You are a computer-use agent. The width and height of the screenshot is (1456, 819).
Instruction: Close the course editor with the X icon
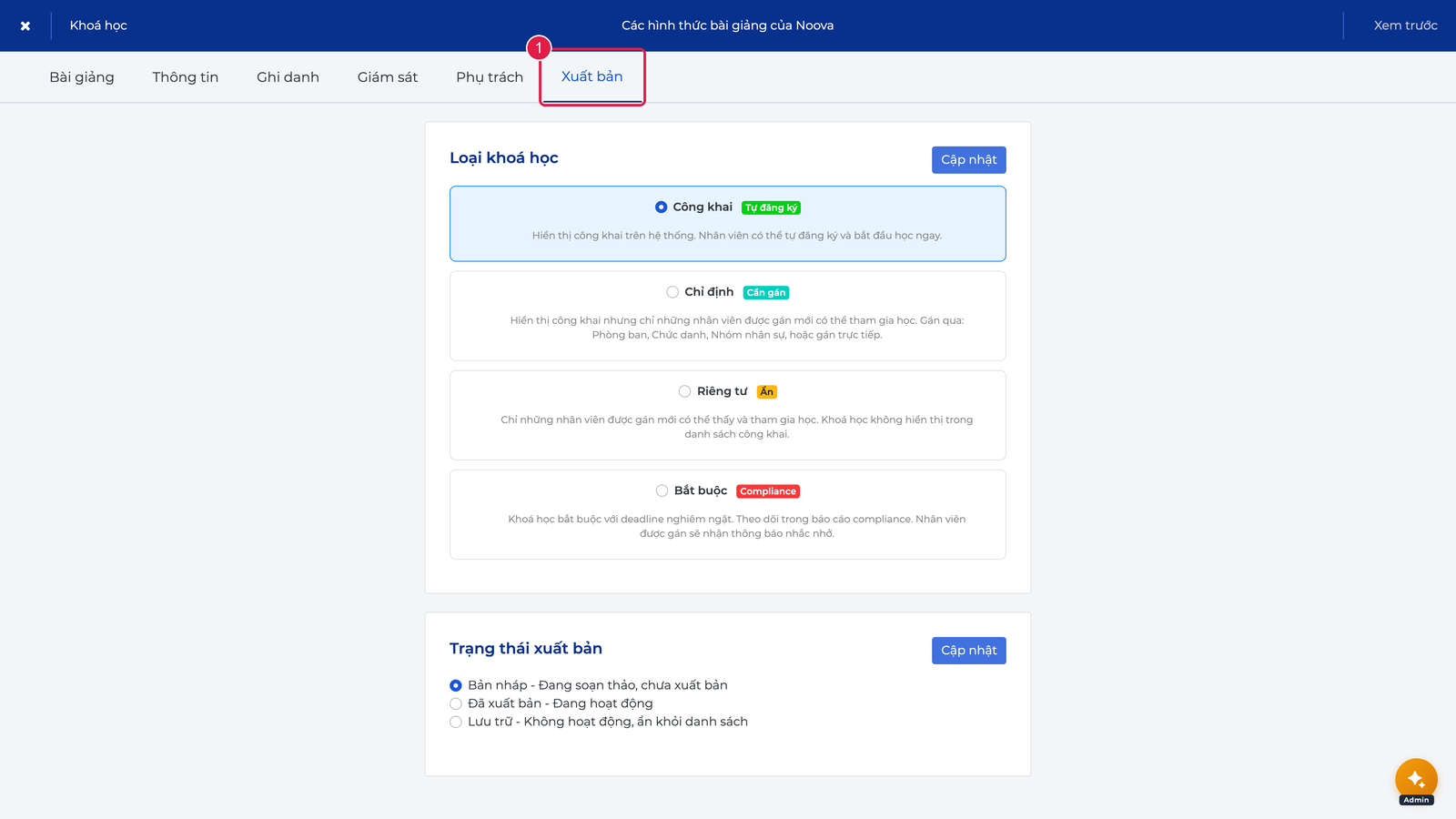click(x=25, y=25)
